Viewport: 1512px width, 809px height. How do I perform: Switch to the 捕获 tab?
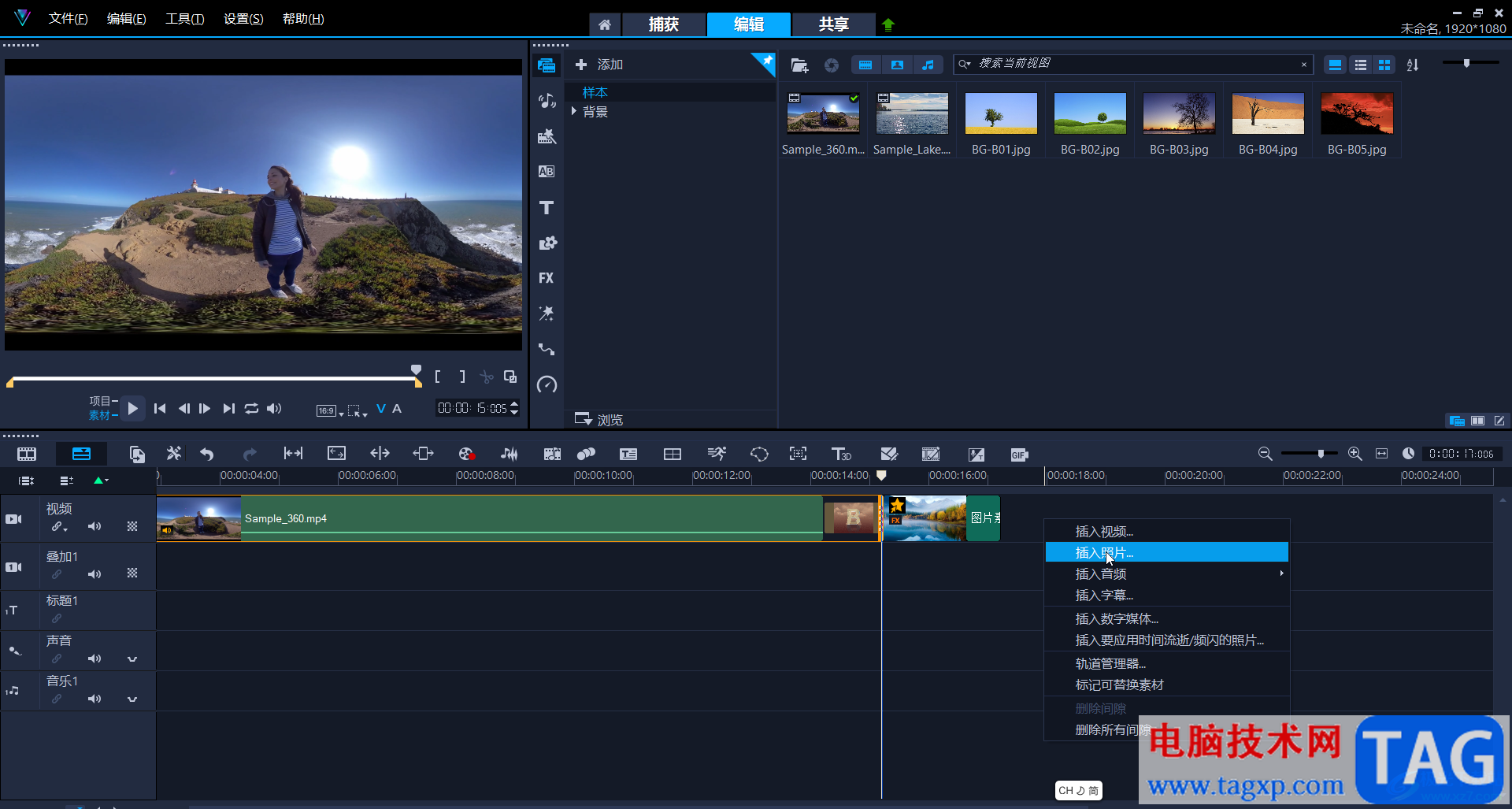663,24
